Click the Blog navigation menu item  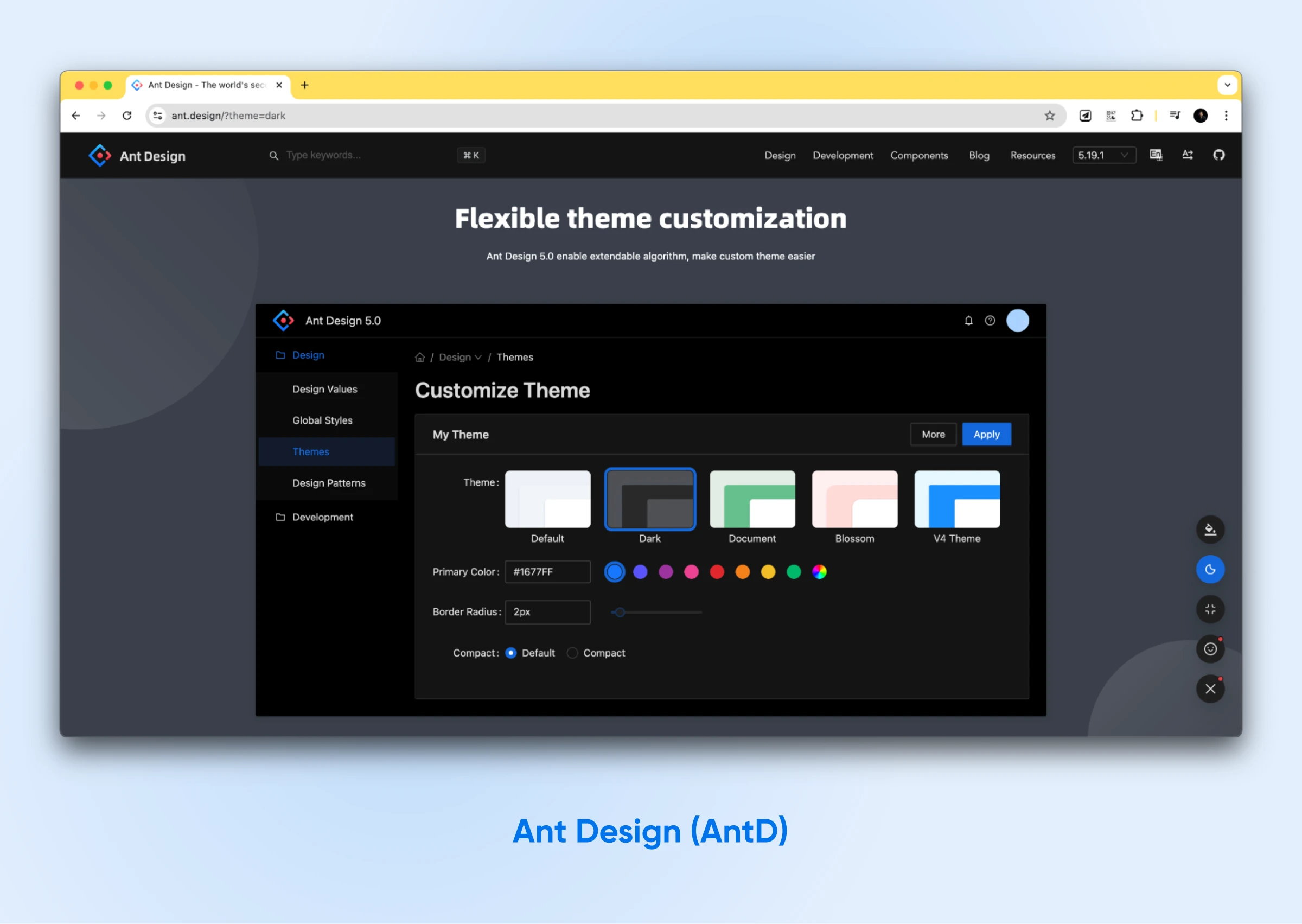tap(979, 154)
